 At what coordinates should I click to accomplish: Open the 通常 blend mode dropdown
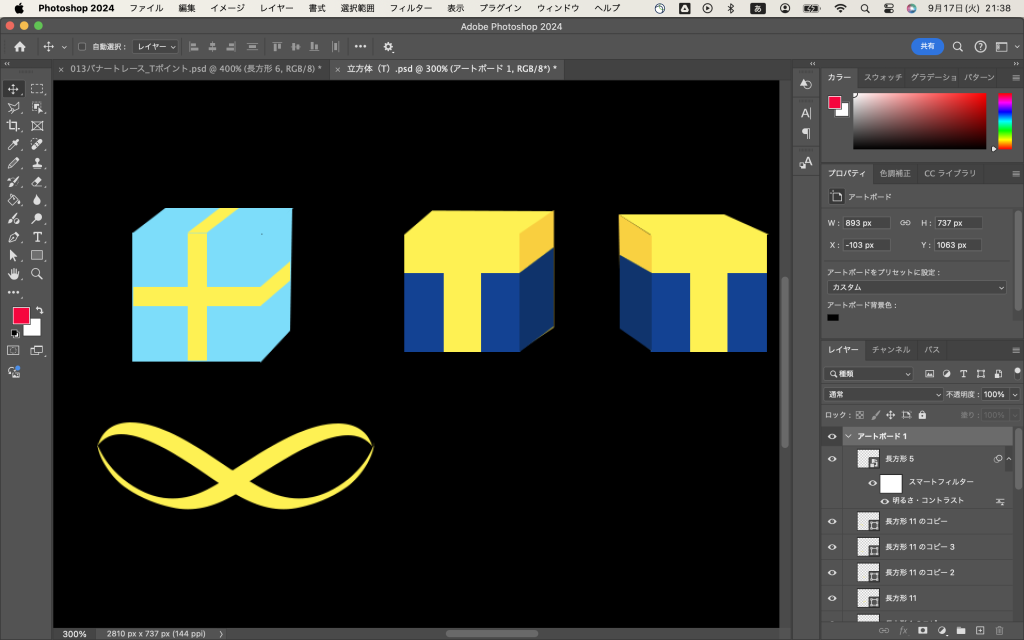coord(883,394)
